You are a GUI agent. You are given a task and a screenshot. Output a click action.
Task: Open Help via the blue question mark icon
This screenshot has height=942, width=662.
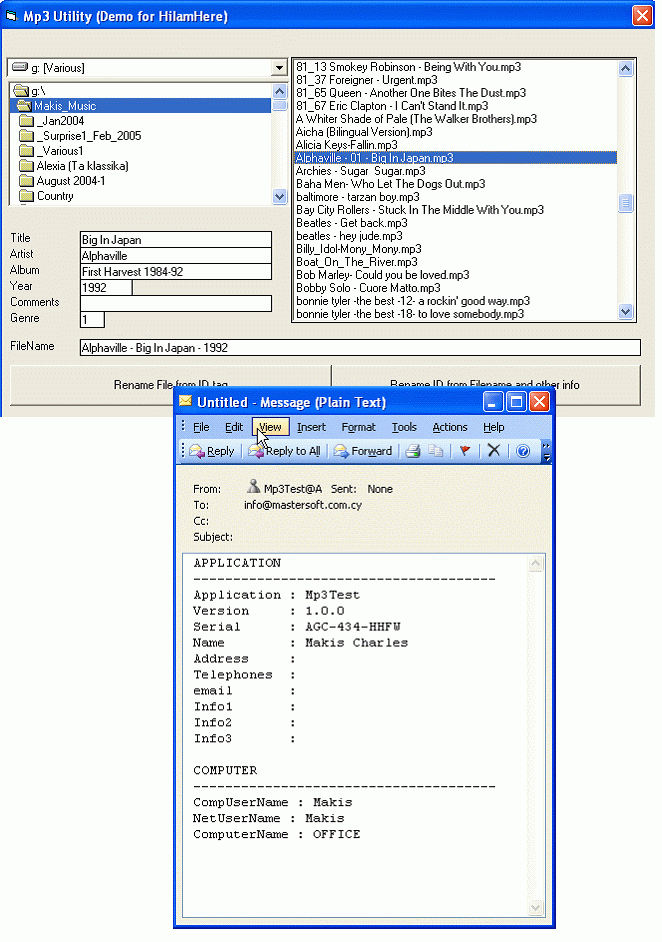[x=522, y=451]
